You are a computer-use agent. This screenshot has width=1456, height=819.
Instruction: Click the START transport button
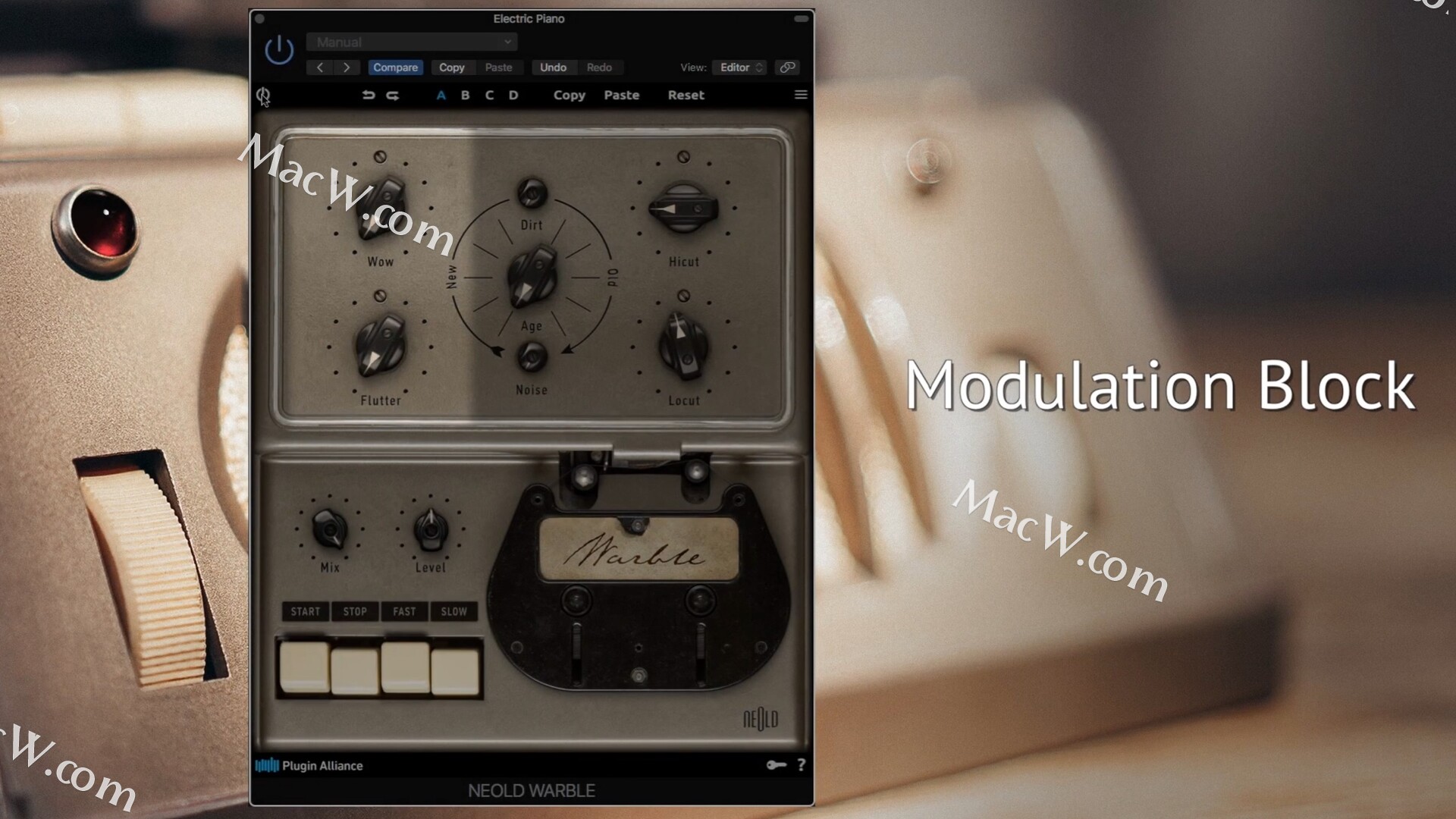coord(305,611)
